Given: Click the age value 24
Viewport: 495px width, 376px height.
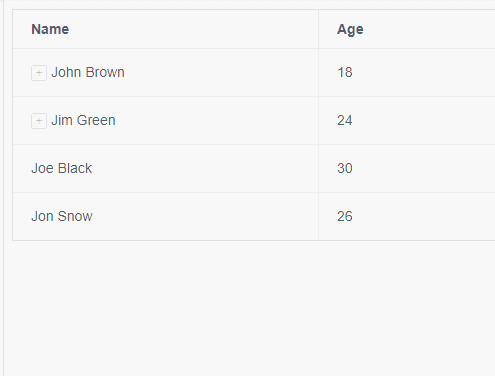Looking at the screenshot, I should click(345, 120).
